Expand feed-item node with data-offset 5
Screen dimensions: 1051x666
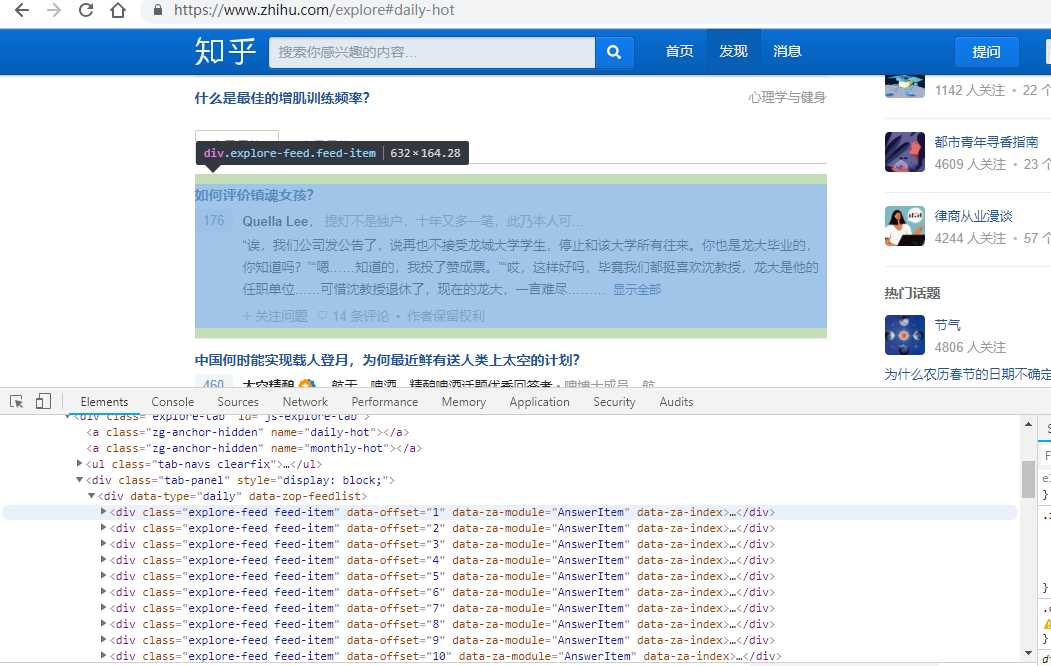104,576
